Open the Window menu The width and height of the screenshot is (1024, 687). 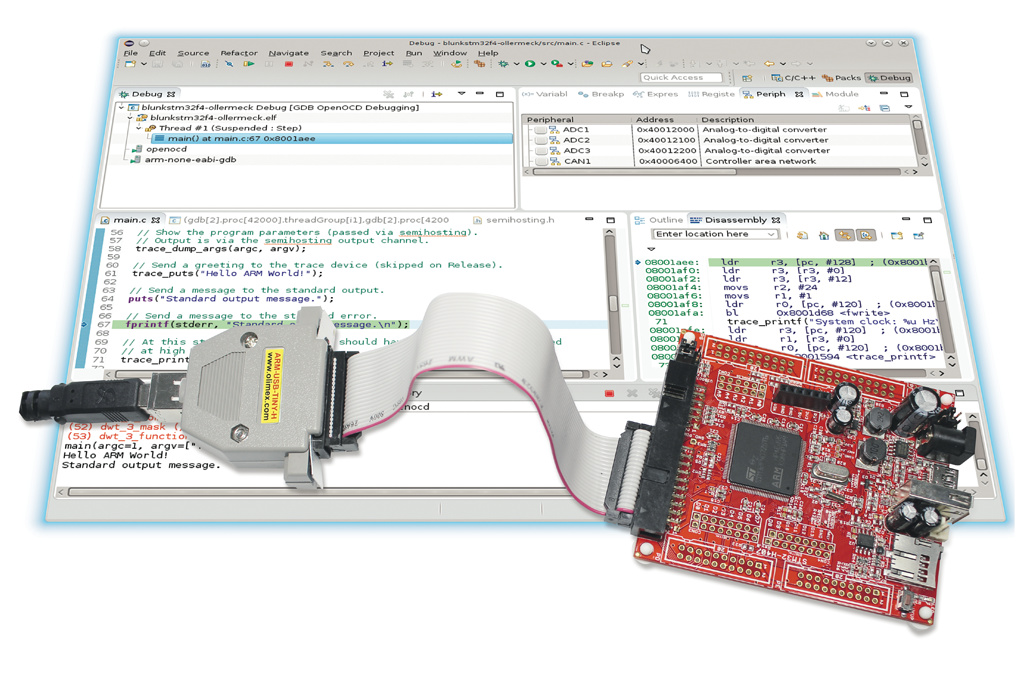(450, 53)
